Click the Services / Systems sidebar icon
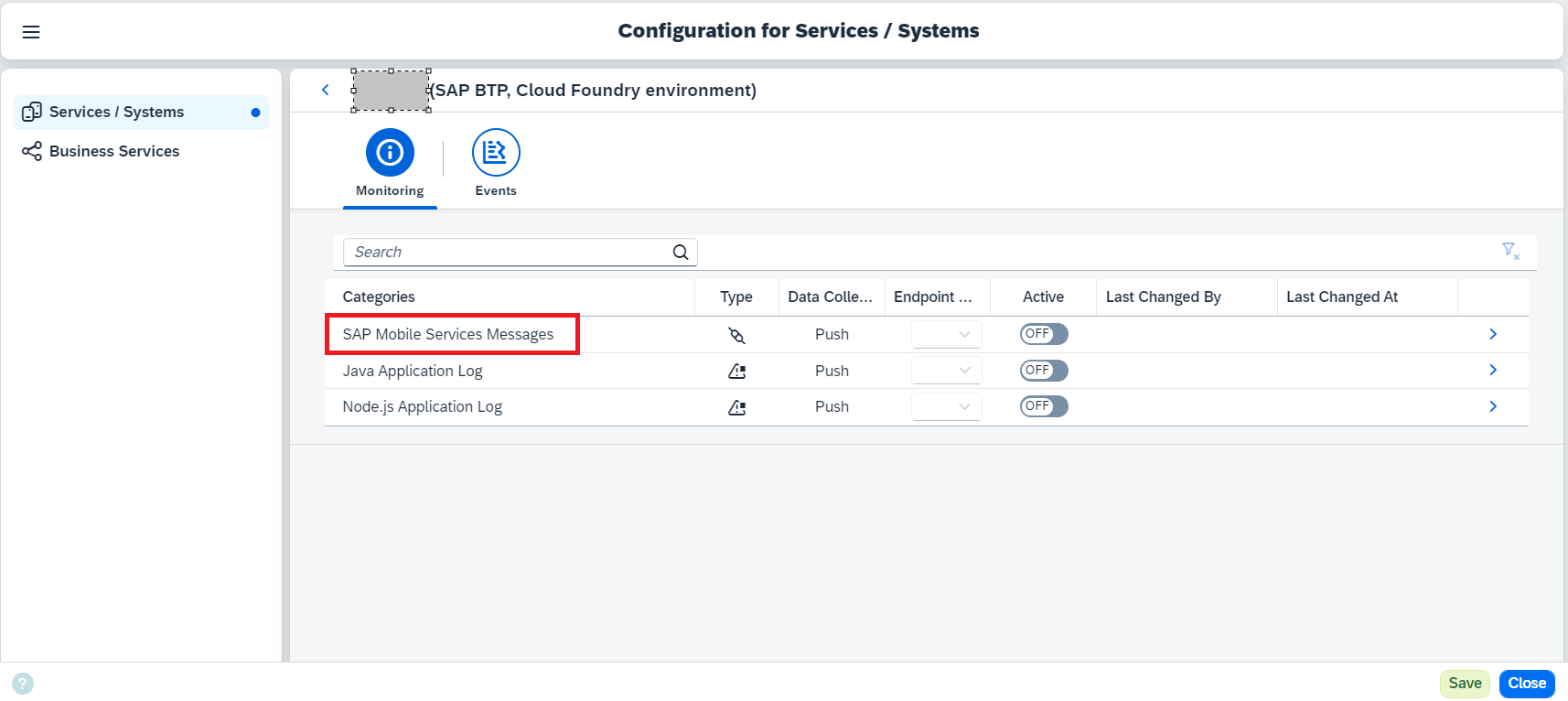1568x701 pixels. click(x=32, y=112)
